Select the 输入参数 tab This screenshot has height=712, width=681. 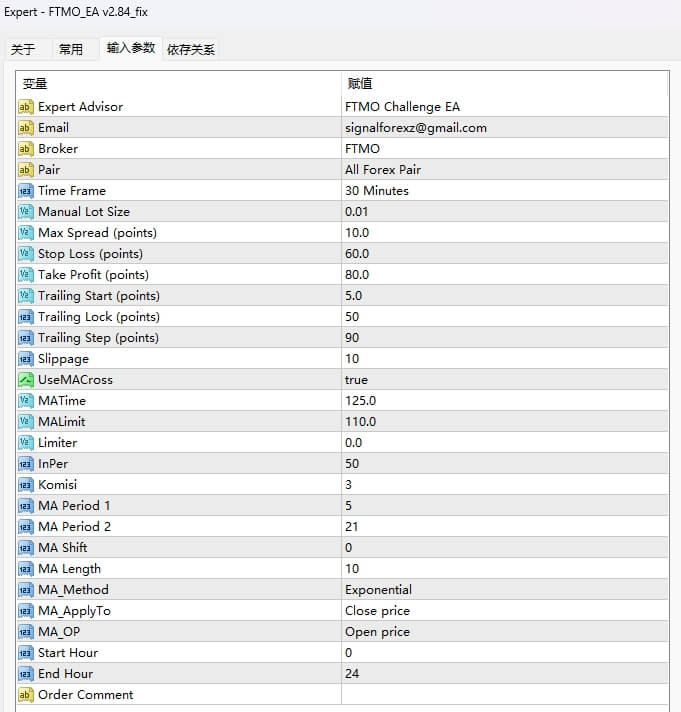(131, 48)
